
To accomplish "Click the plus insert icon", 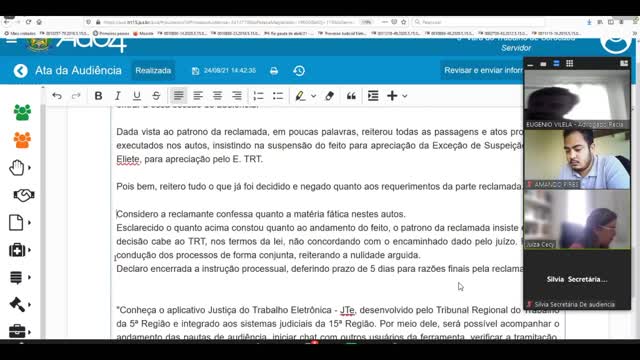I will tap(392, 96).
